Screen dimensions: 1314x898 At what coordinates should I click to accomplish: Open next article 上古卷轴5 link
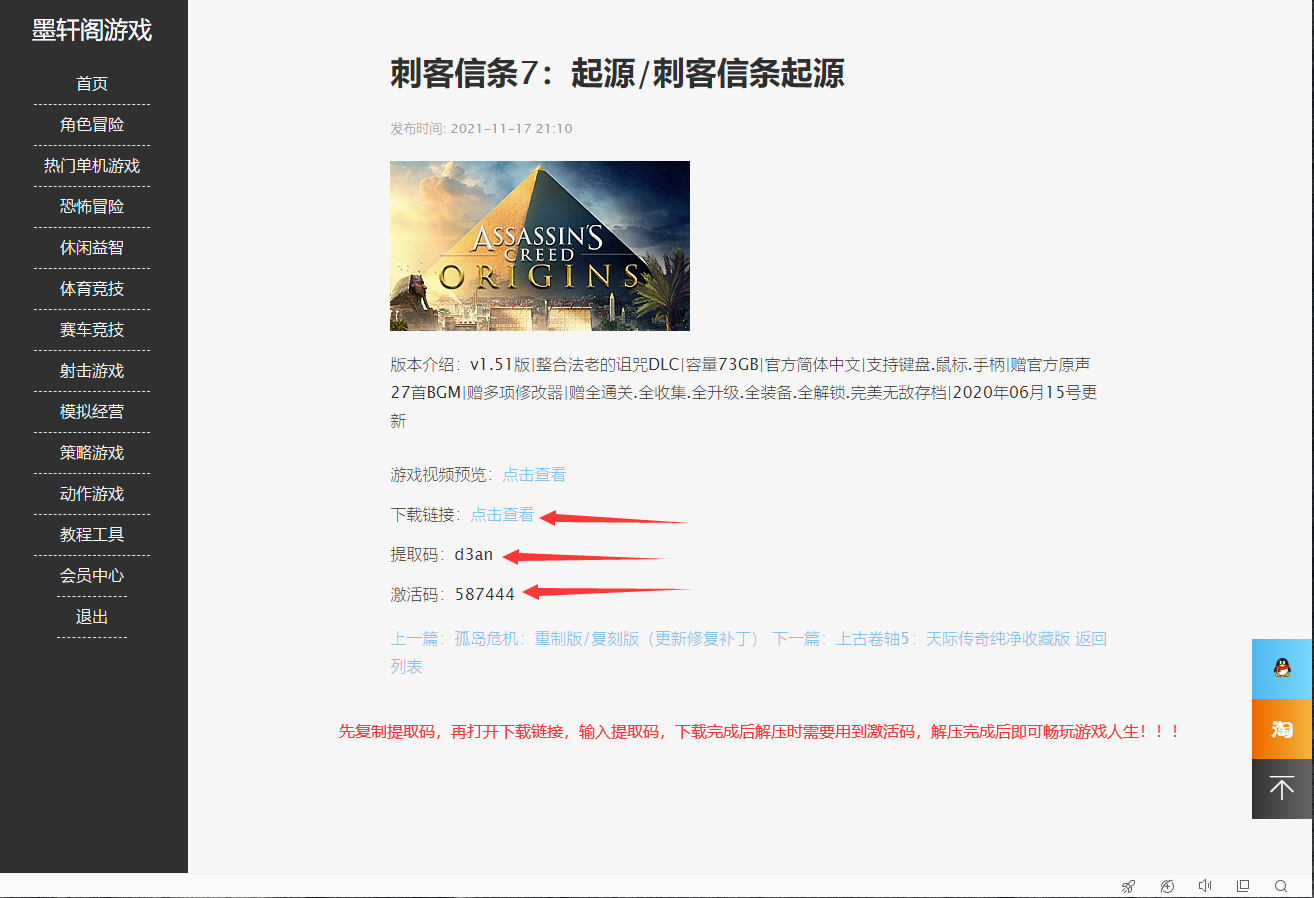pyautogui.click(x=952, y=638)
